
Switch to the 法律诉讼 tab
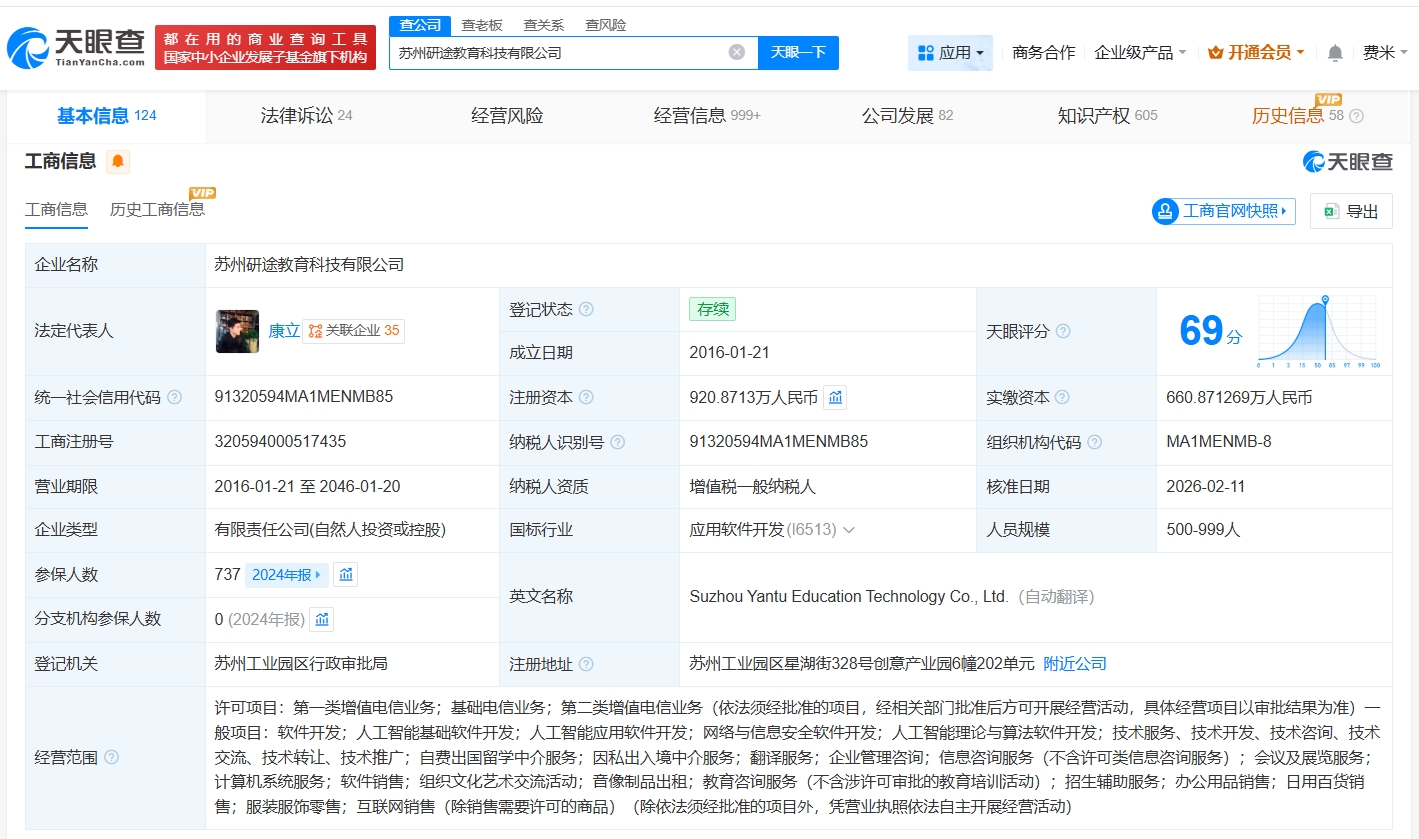click(306, 116)
